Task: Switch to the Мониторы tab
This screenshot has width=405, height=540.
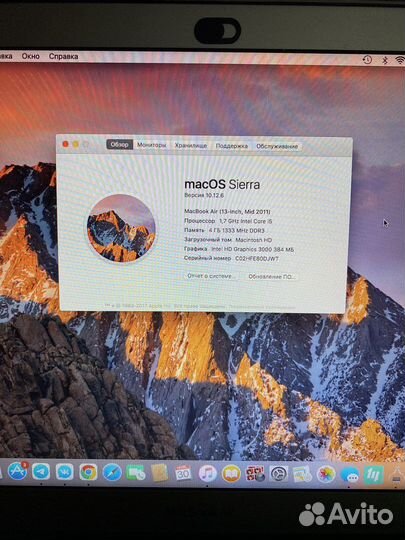Action: [x=152, y=145]
